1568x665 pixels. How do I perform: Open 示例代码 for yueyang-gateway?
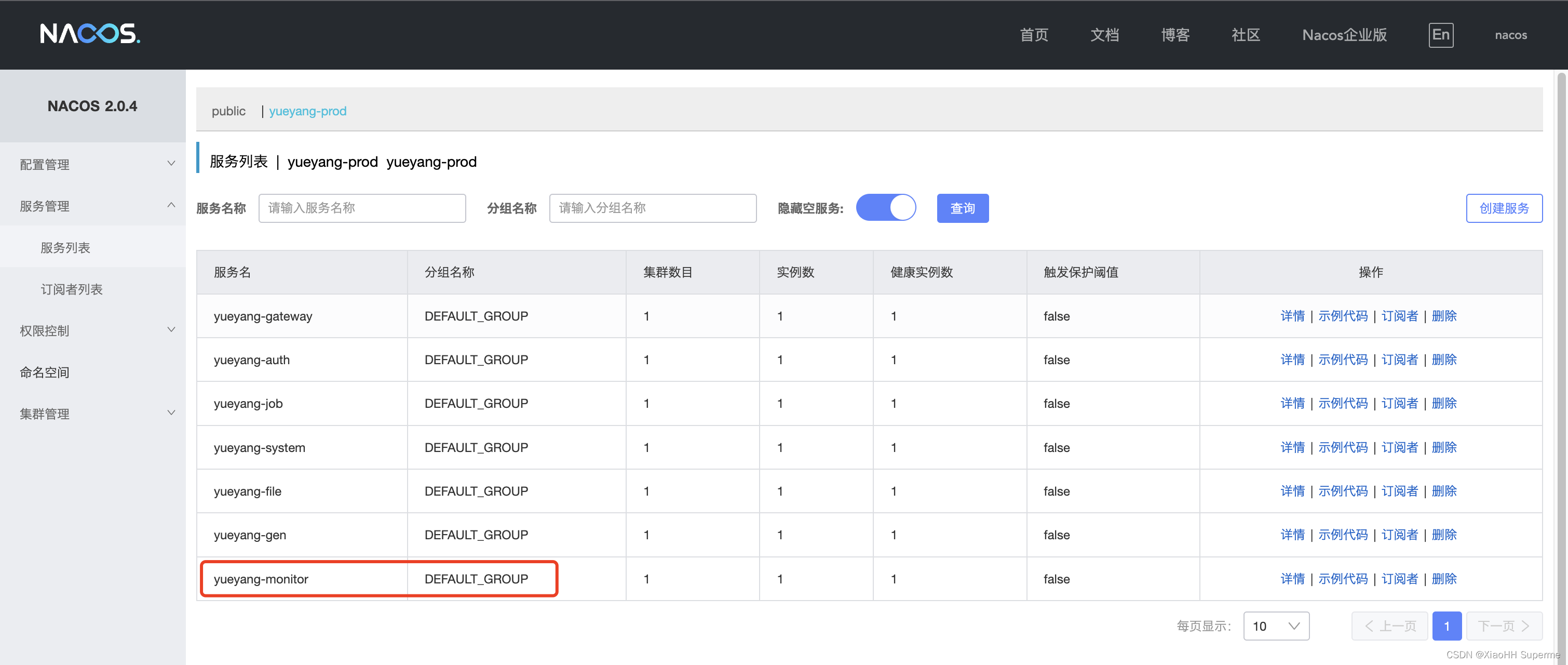(1343, 315)
